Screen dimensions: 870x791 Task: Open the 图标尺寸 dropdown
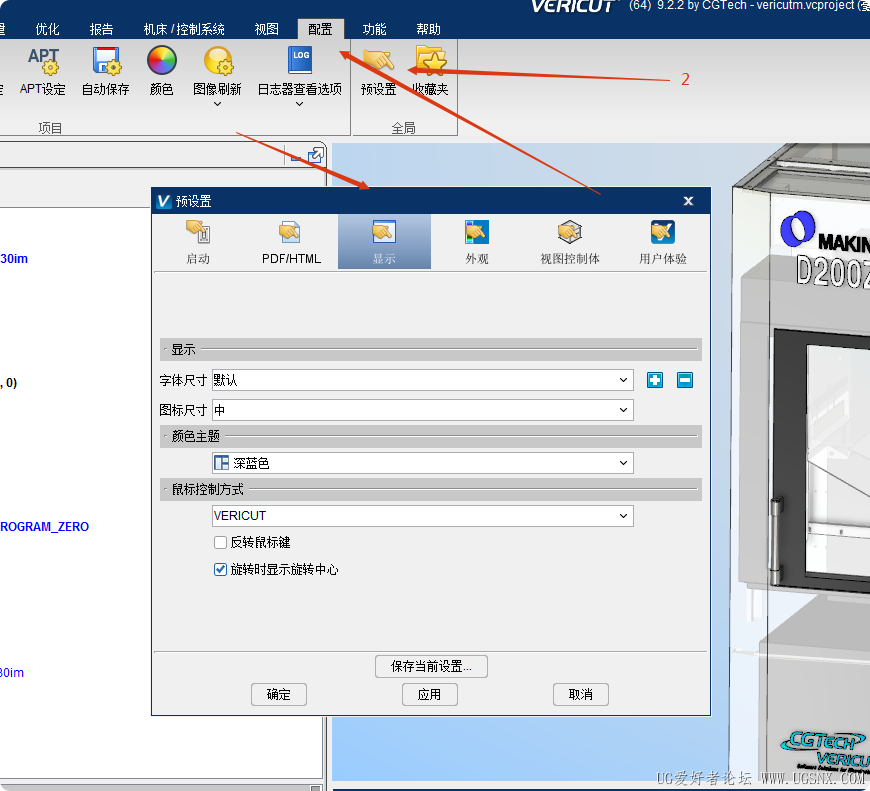[x=423, y=410]
